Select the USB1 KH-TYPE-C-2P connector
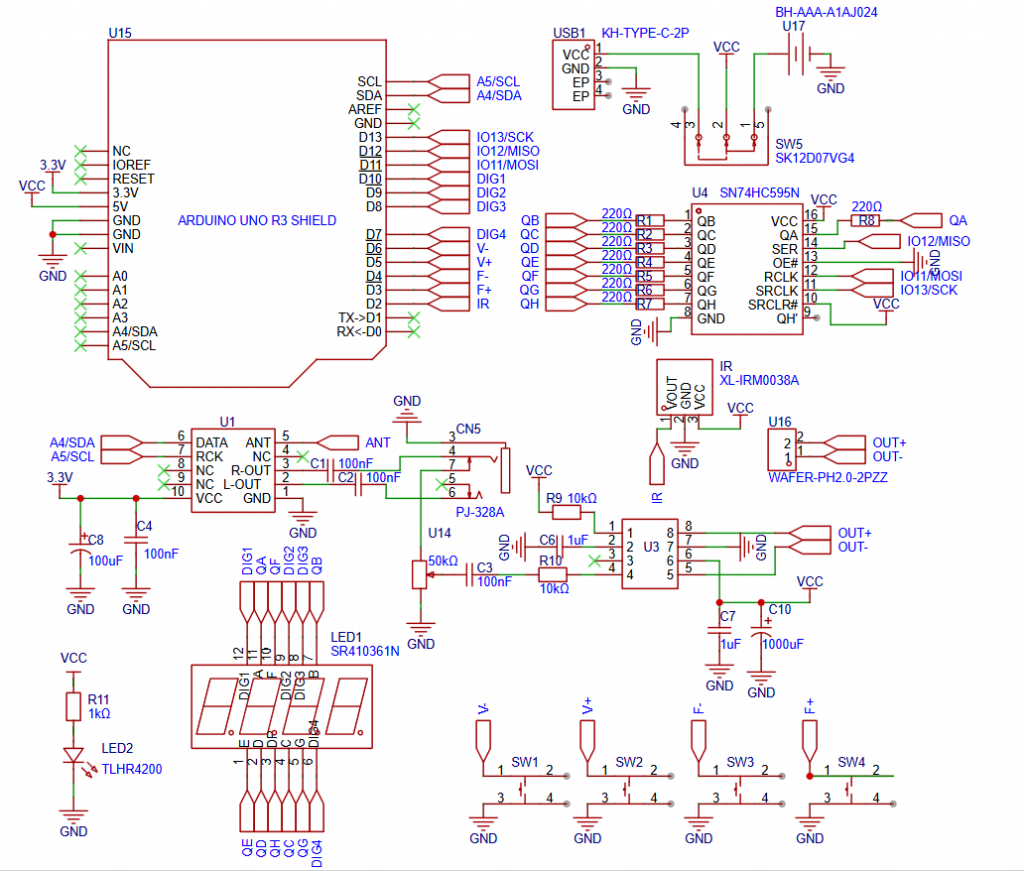Image resolution: width=1024 pixels, height=871 pixels. (572, 75)
